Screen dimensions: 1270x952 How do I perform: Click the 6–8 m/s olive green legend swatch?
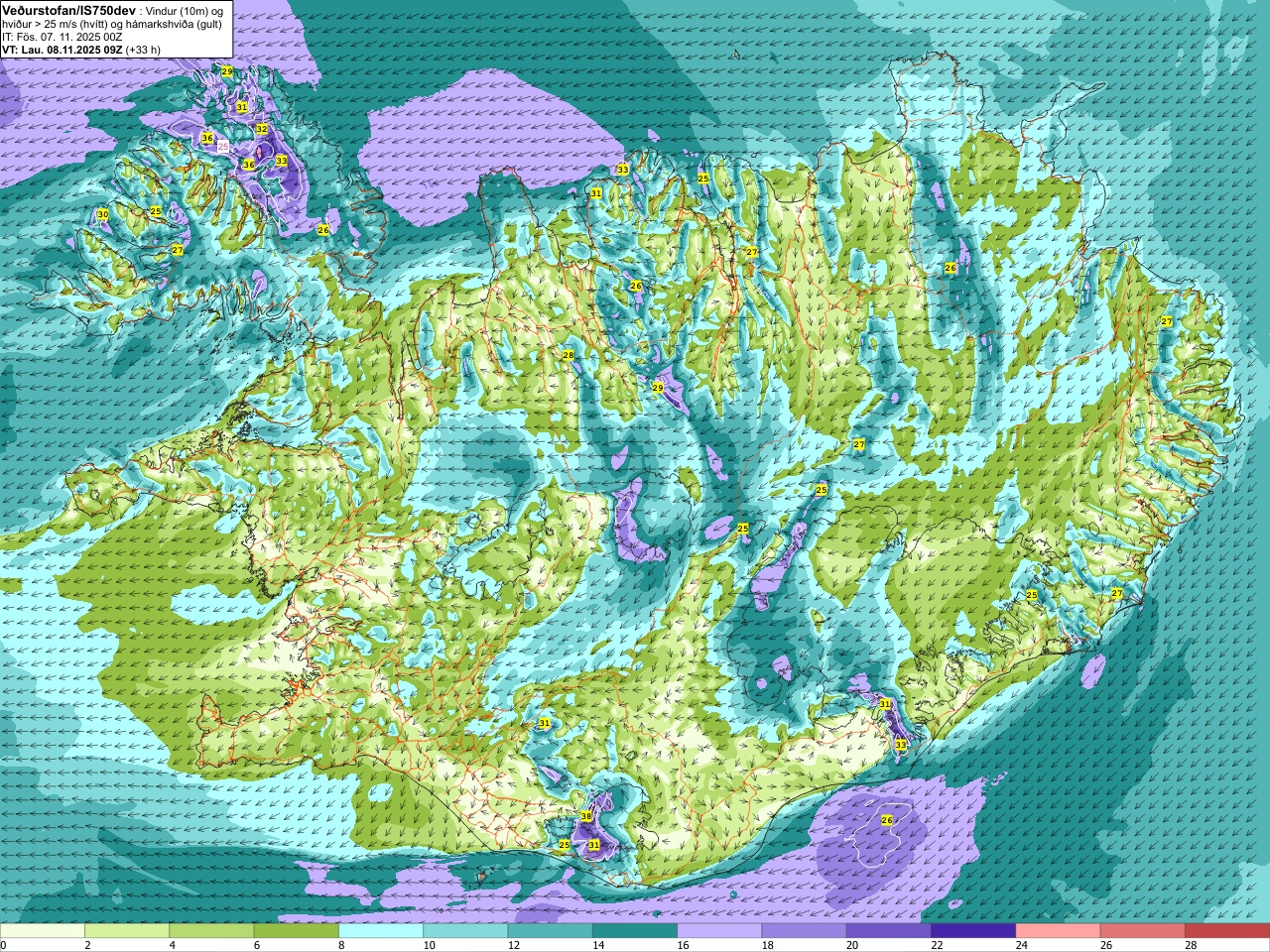297,931
